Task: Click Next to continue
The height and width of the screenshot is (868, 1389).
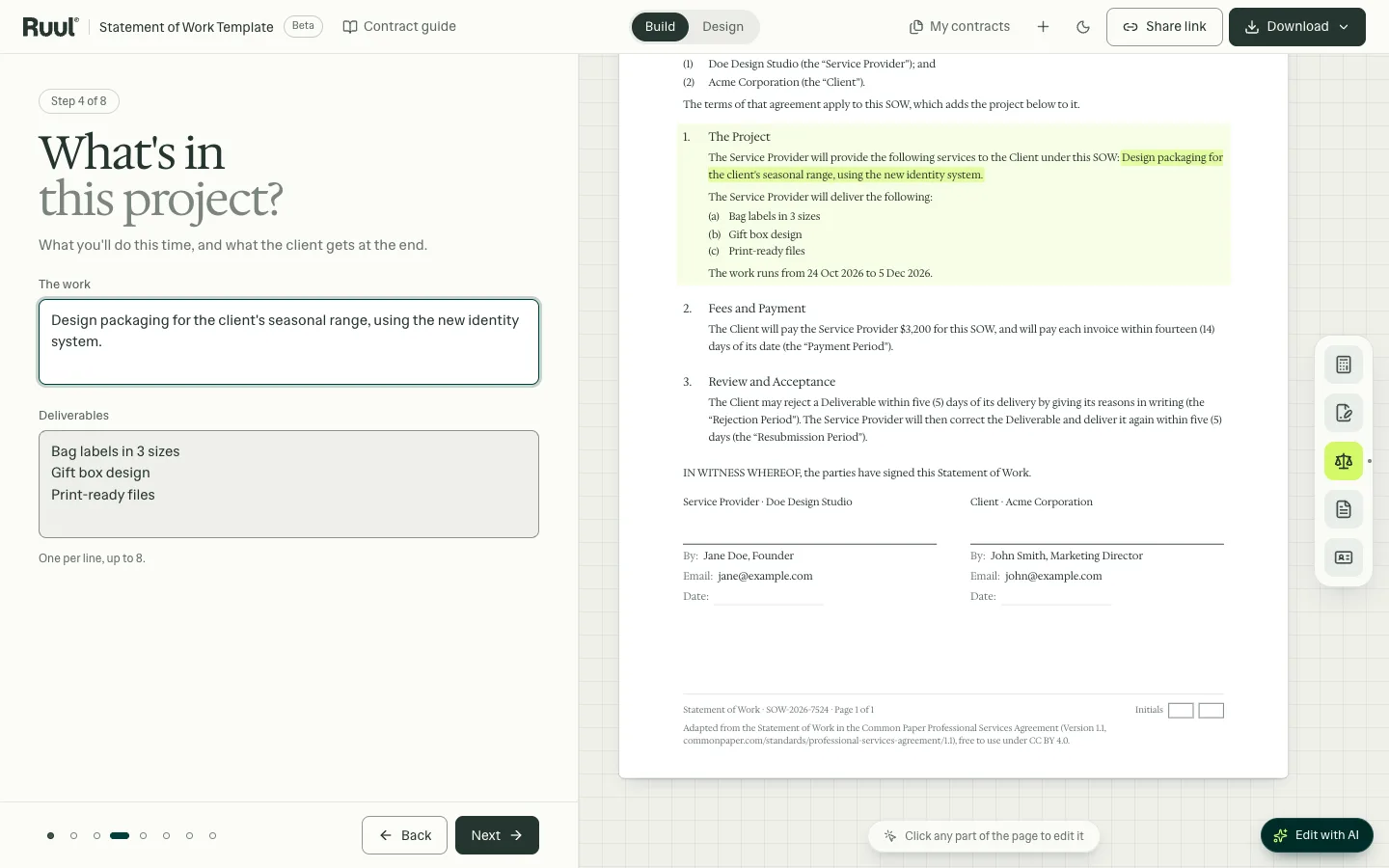Action: coord(497,835)
